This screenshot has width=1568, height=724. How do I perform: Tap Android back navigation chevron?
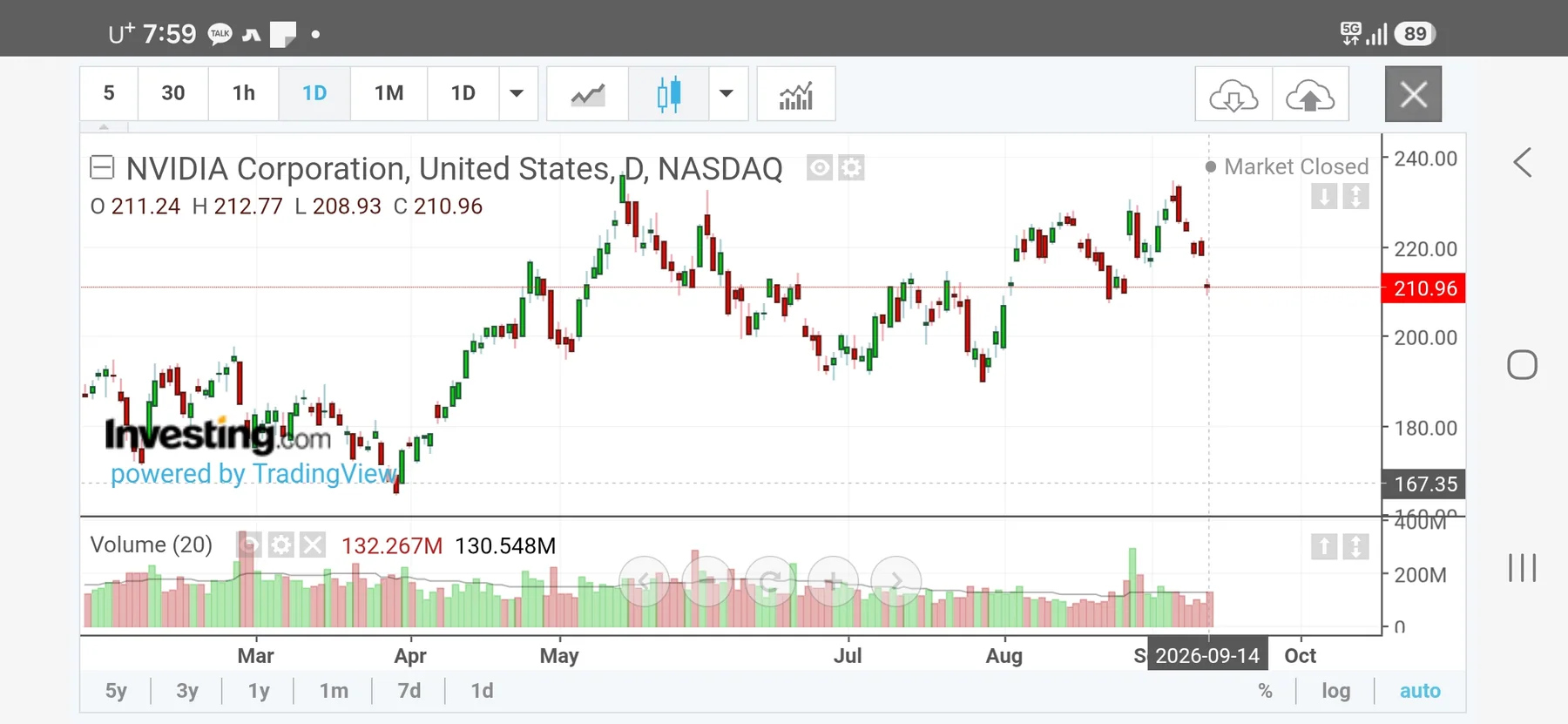(x=1522, y=163)
